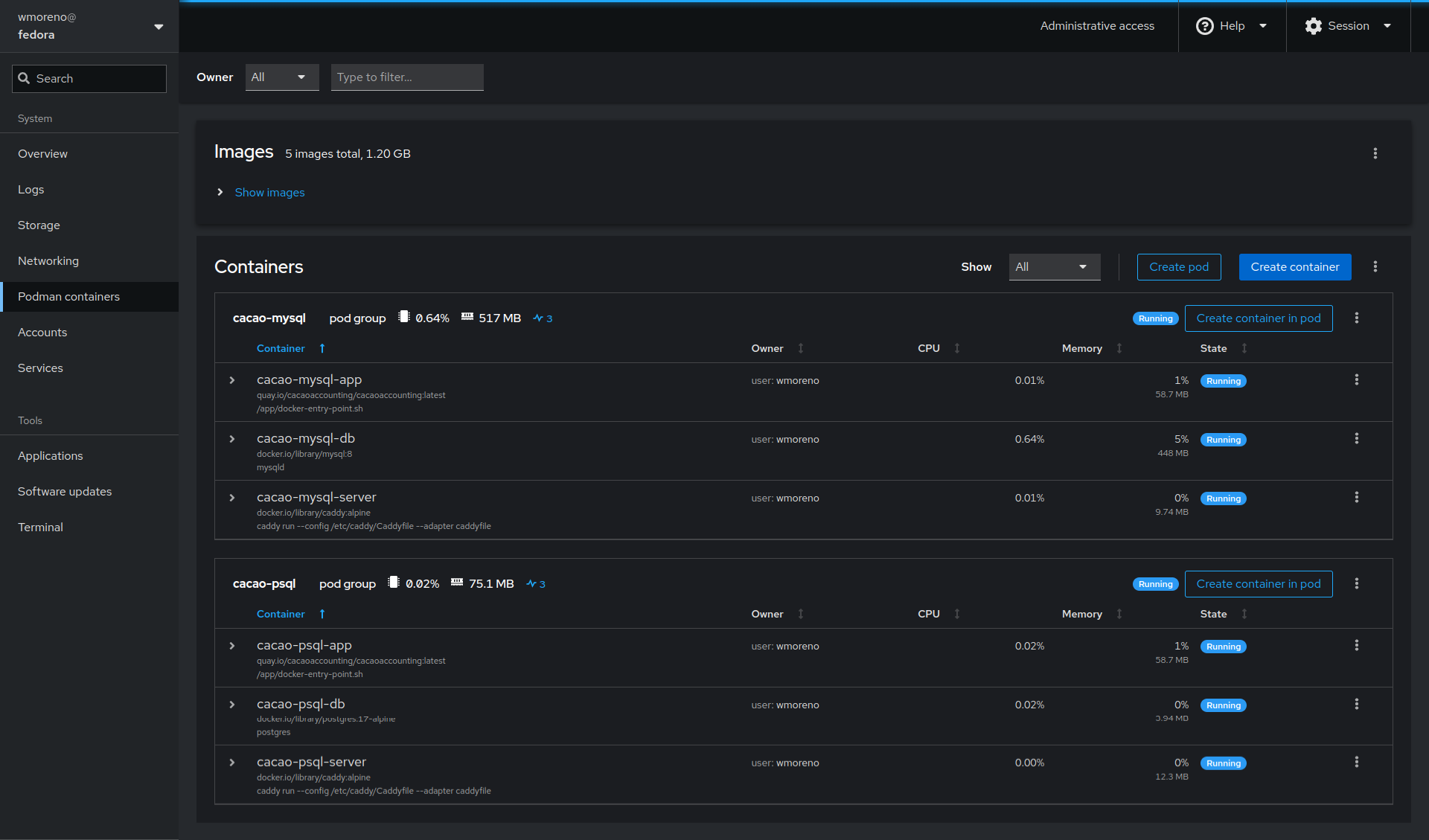The width and height of the screenshot is (1429, 840).
Task: Open cacao-psql-db row actions menu
Action: (1356, 704)
